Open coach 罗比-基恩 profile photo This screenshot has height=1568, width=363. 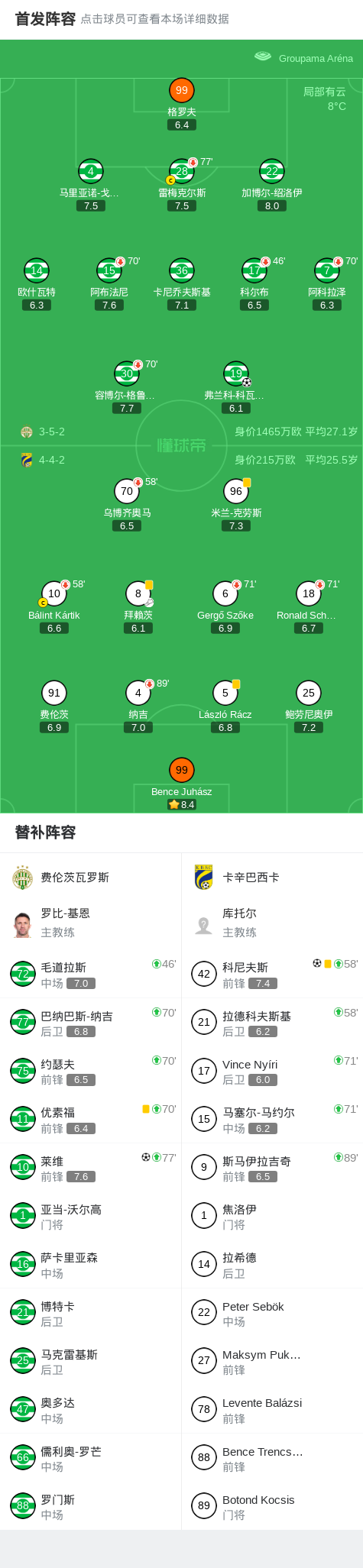(23, 924)
